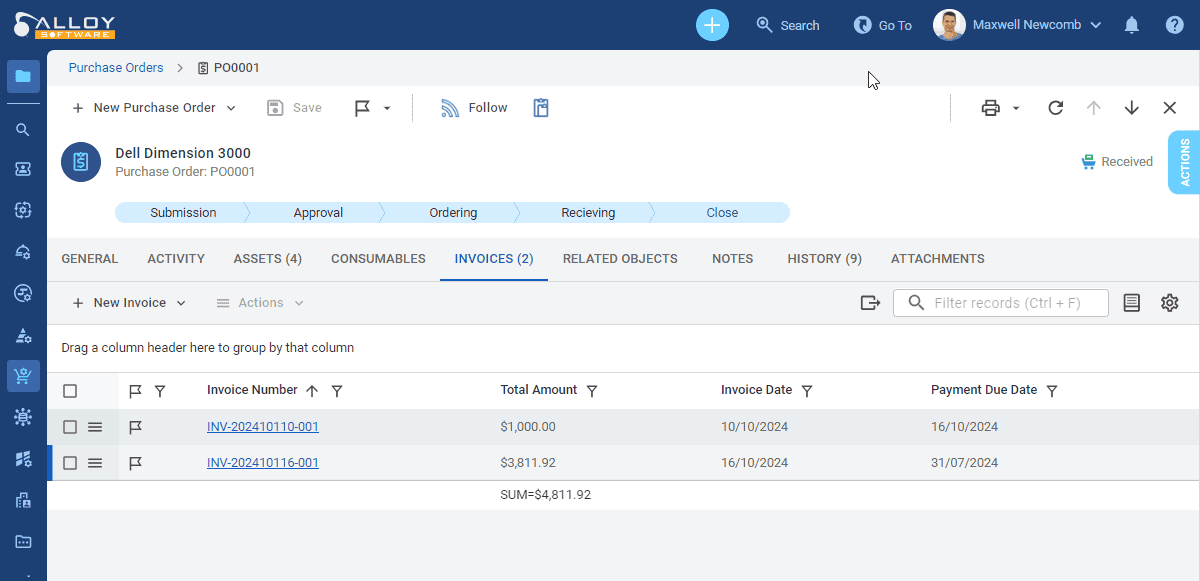Open the Actions dropdown in invoice toolbar

coord(260,303)
